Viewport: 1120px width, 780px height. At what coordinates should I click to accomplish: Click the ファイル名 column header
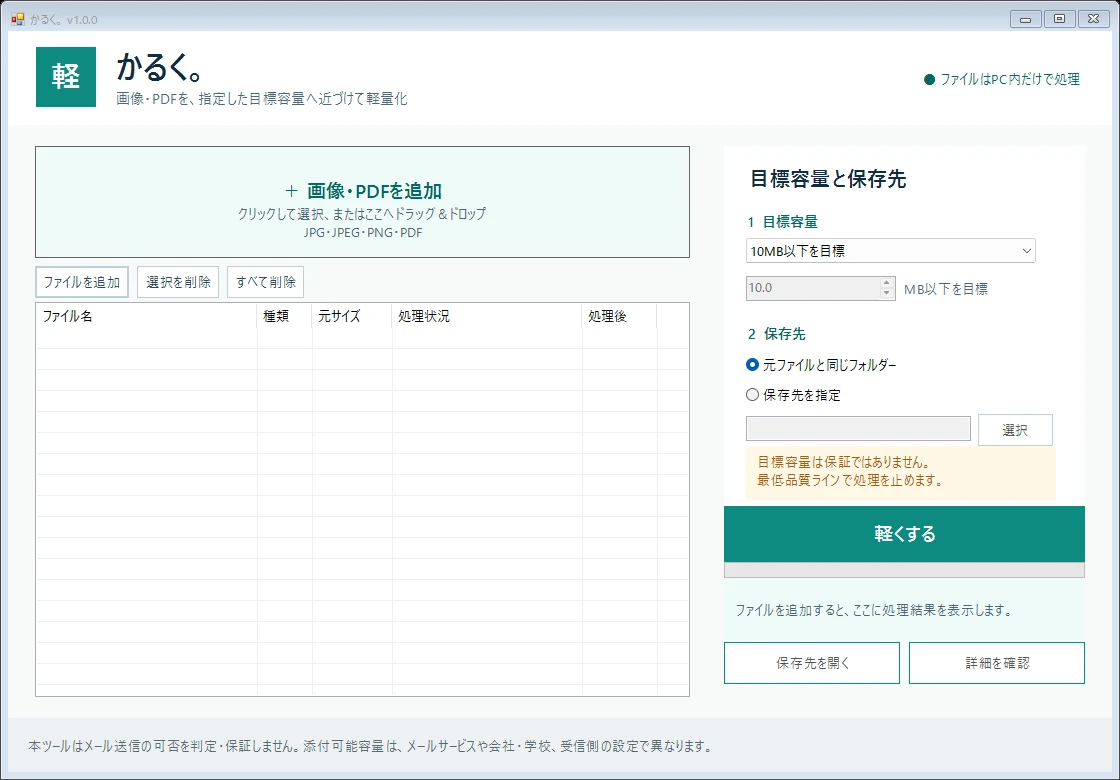coord(146,316)
